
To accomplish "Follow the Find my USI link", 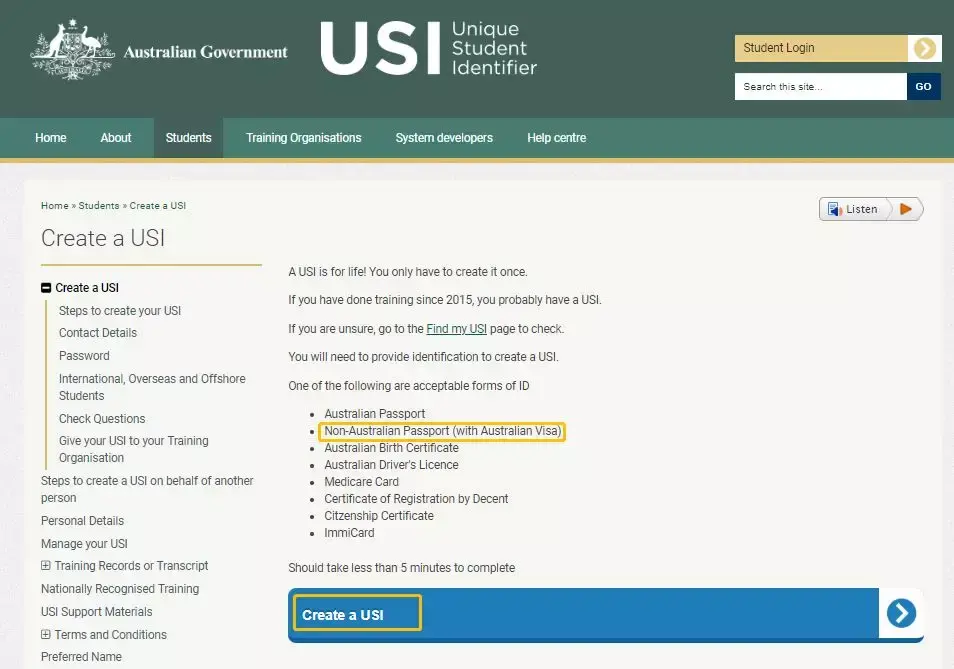I will coord(456,329).
